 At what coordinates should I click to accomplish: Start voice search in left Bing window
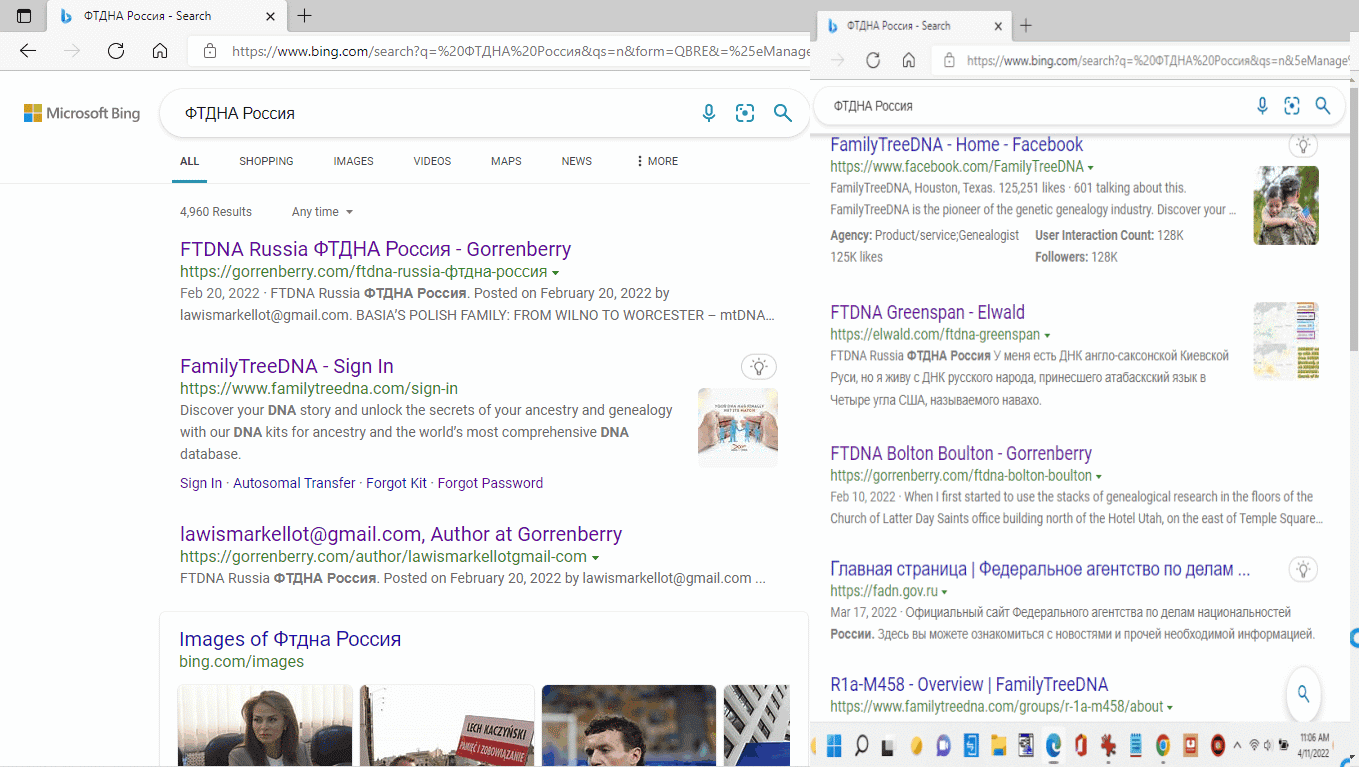pyautogui.click(x=709, y=113)
